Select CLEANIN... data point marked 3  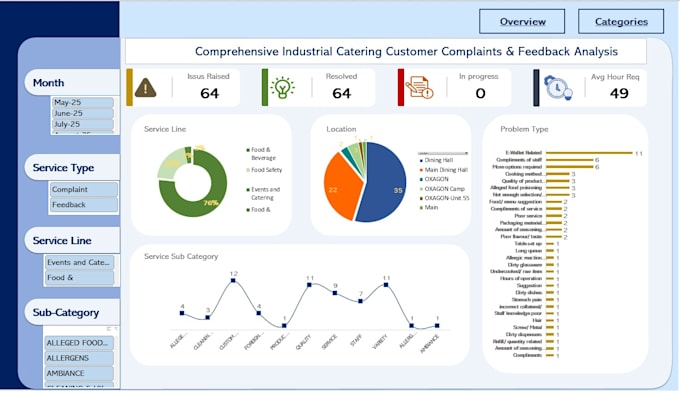(x=208, y=318)
